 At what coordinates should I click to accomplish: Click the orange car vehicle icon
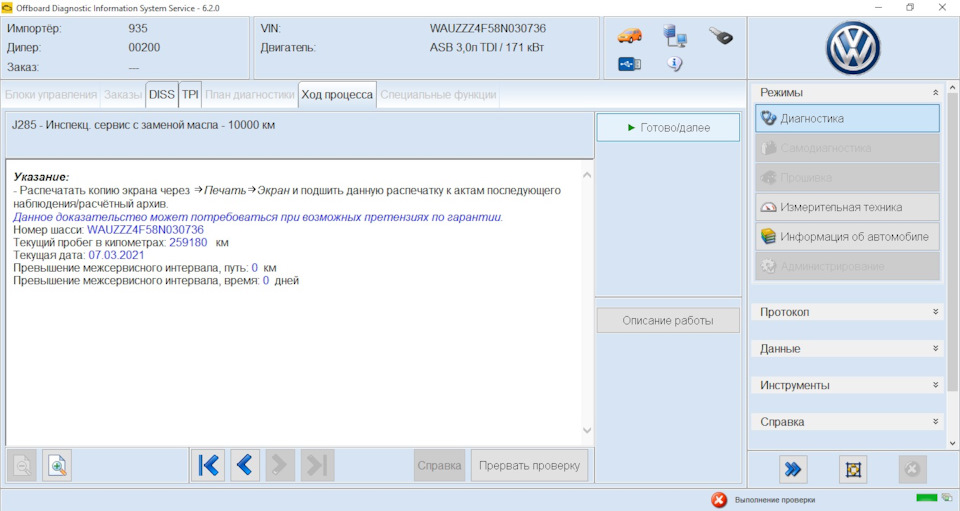click(x=630, y=35)
